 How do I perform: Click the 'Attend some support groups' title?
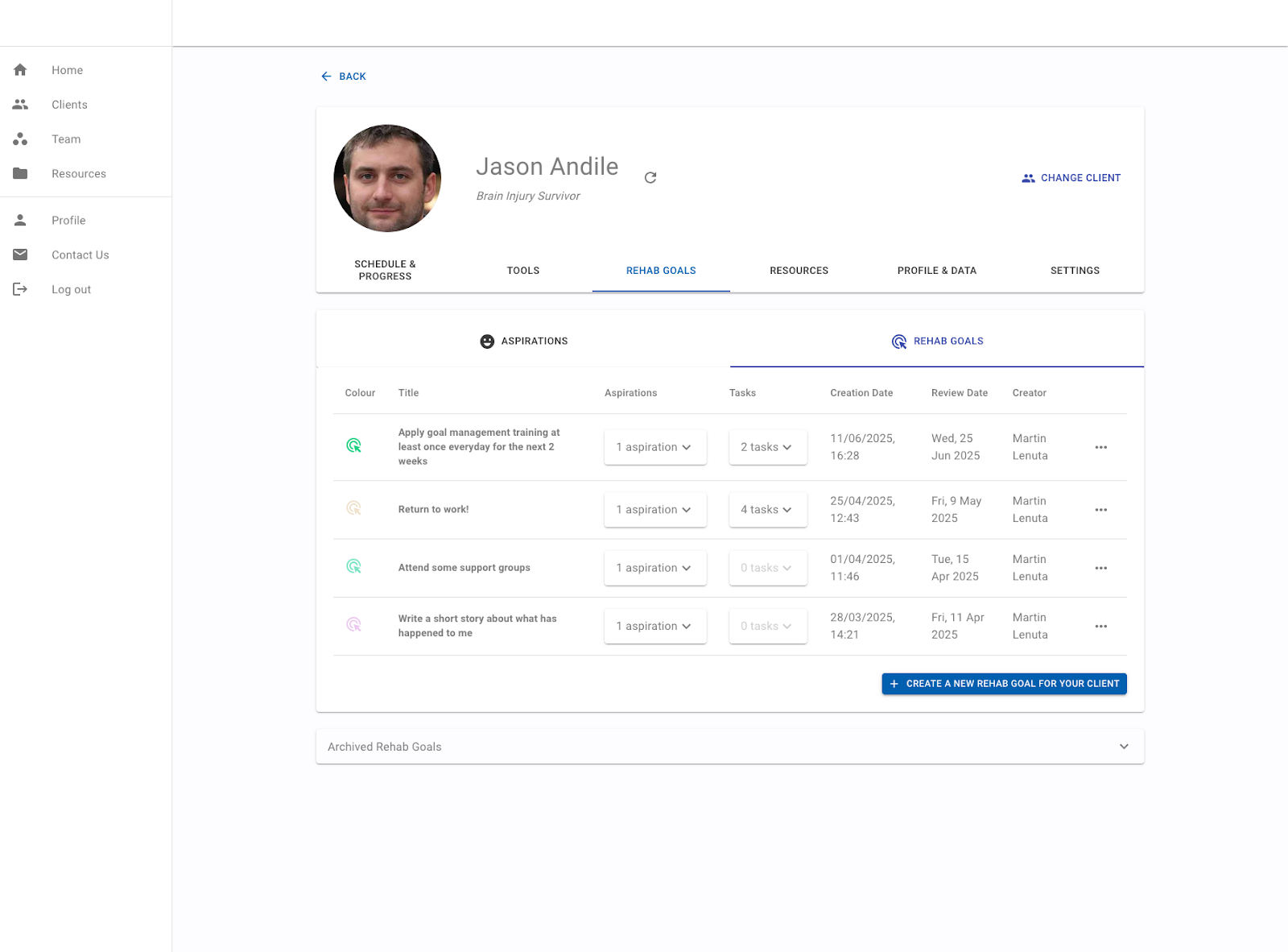[x=464, y=568]
